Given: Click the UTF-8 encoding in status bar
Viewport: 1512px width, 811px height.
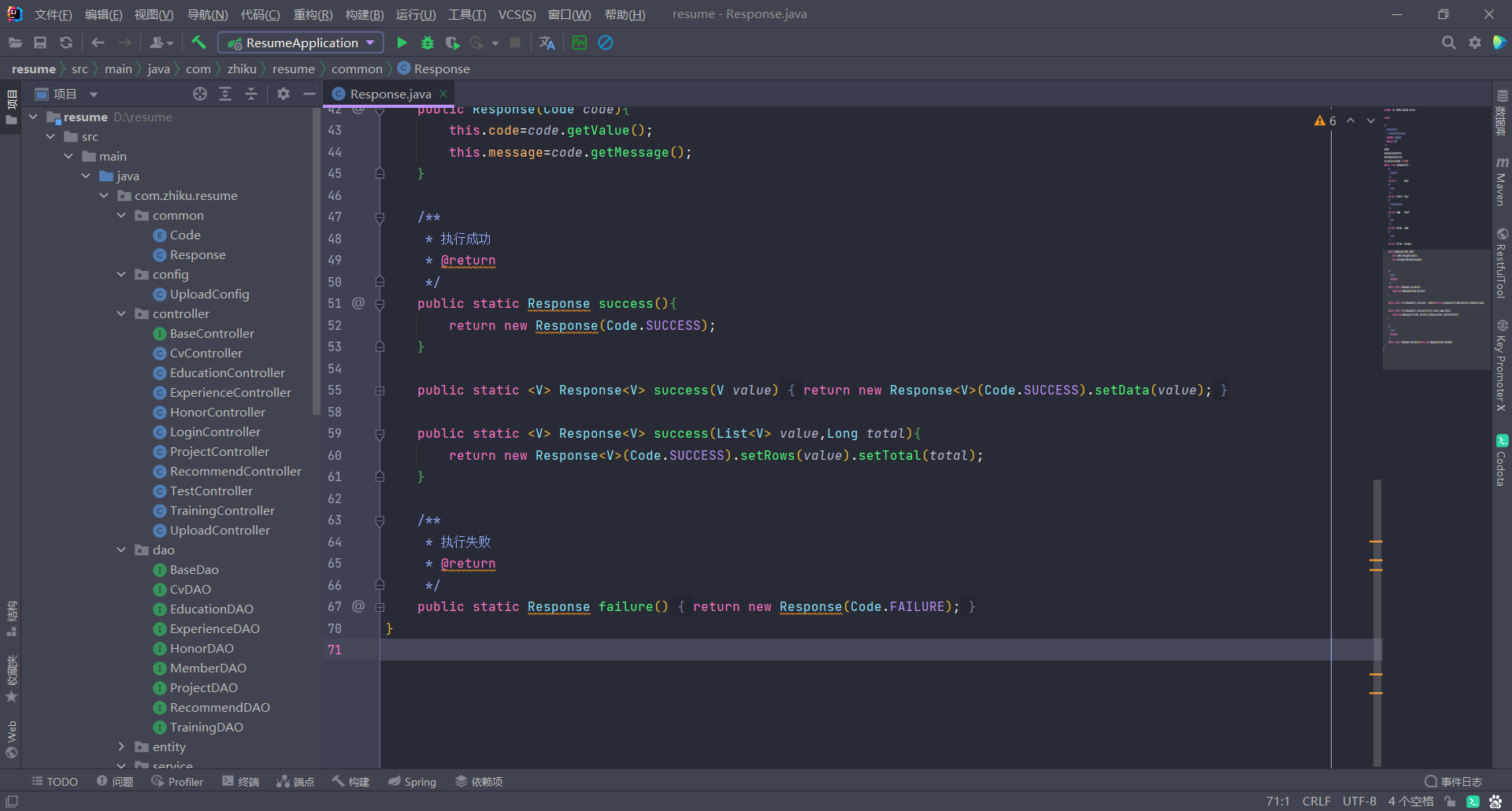Looking at the screenshot, I should (x=1359, y=802).
